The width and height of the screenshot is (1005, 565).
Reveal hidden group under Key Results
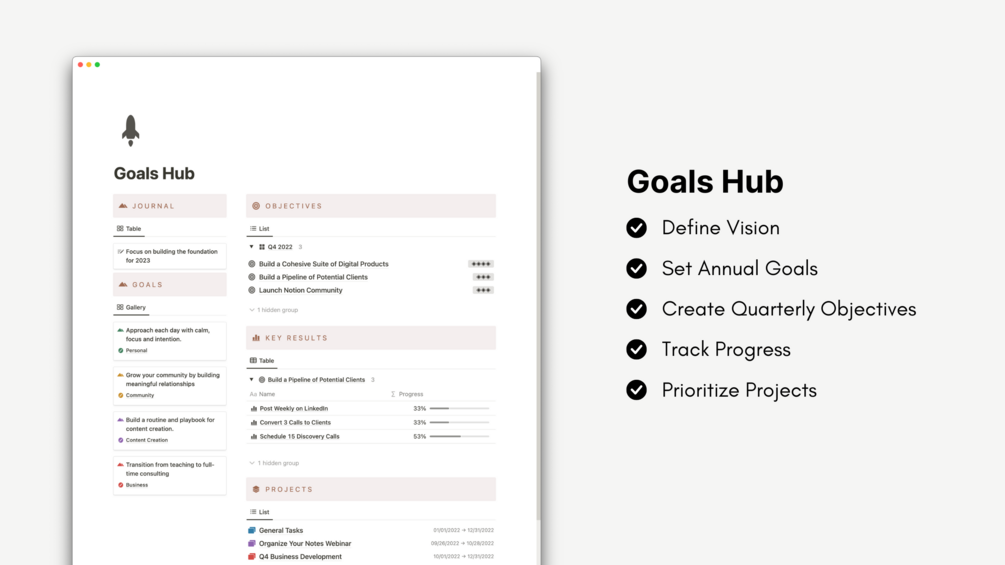(274, 463)
